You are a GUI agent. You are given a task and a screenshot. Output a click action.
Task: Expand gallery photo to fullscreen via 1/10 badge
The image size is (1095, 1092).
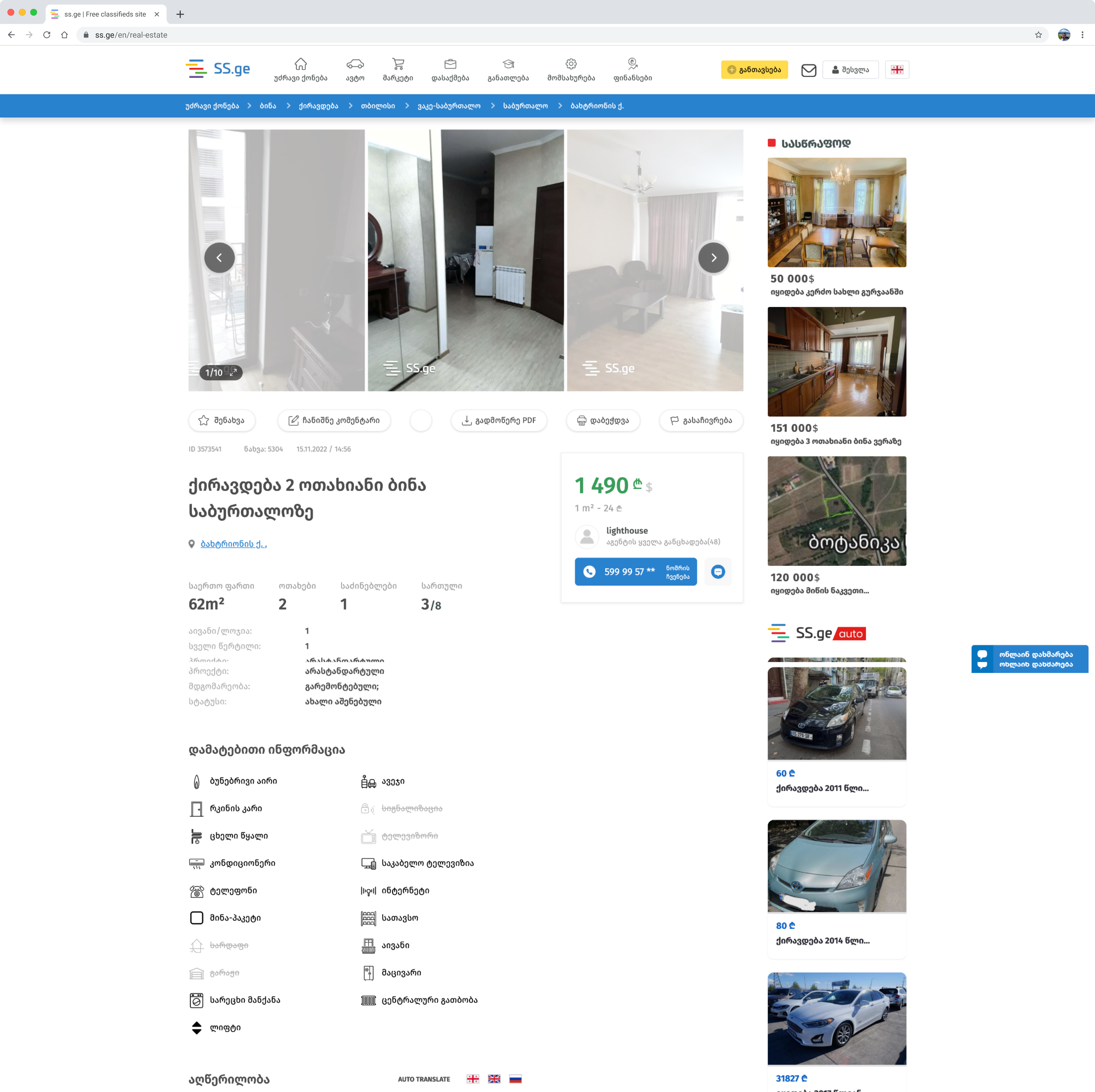click(221, 373)
